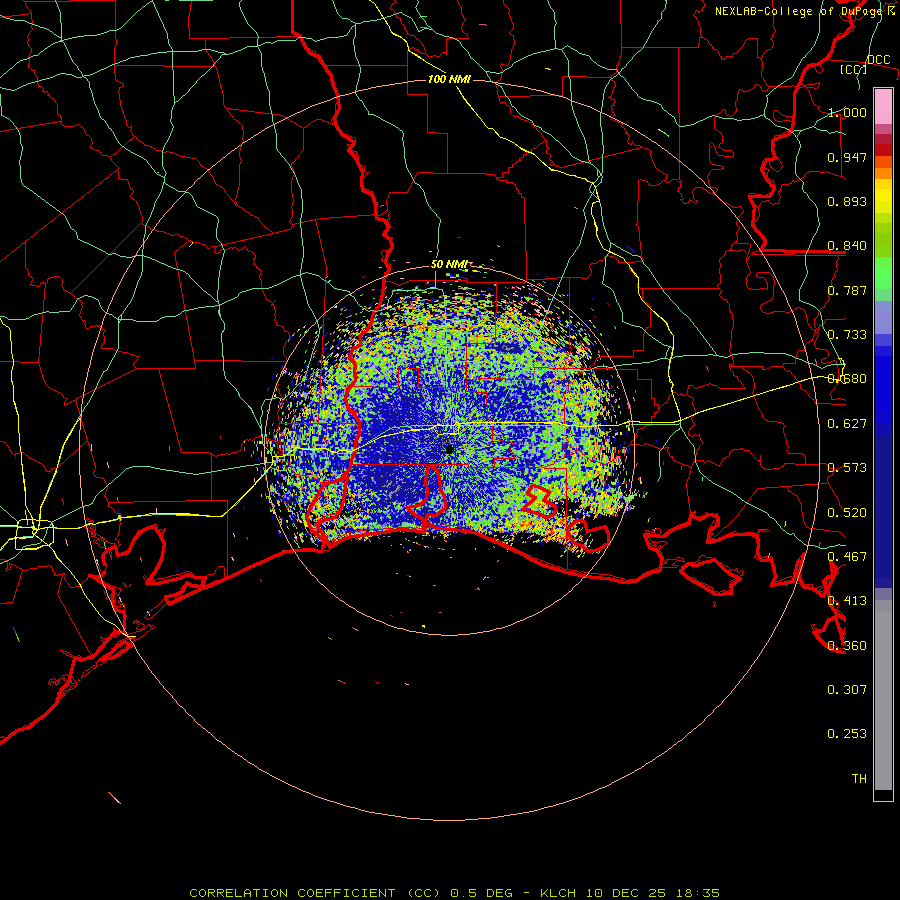Click the 0.893 legend value
900x900 pixels.
coord(847,201)
